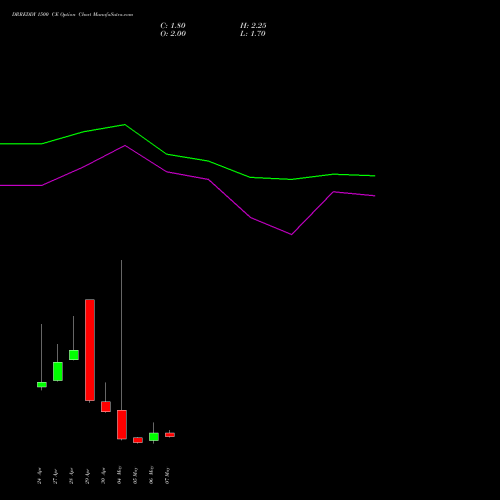The height and width of the screenshot is (500, 500).
Task: Click the chart title text at top left
Action: click(72, 14)
